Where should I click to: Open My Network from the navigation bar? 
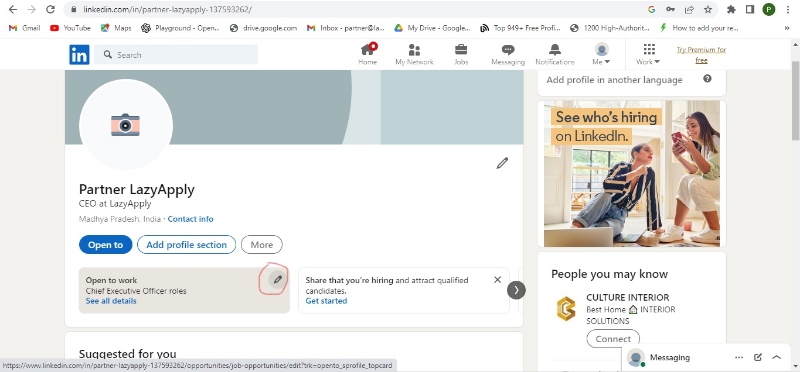click(414, 55)
